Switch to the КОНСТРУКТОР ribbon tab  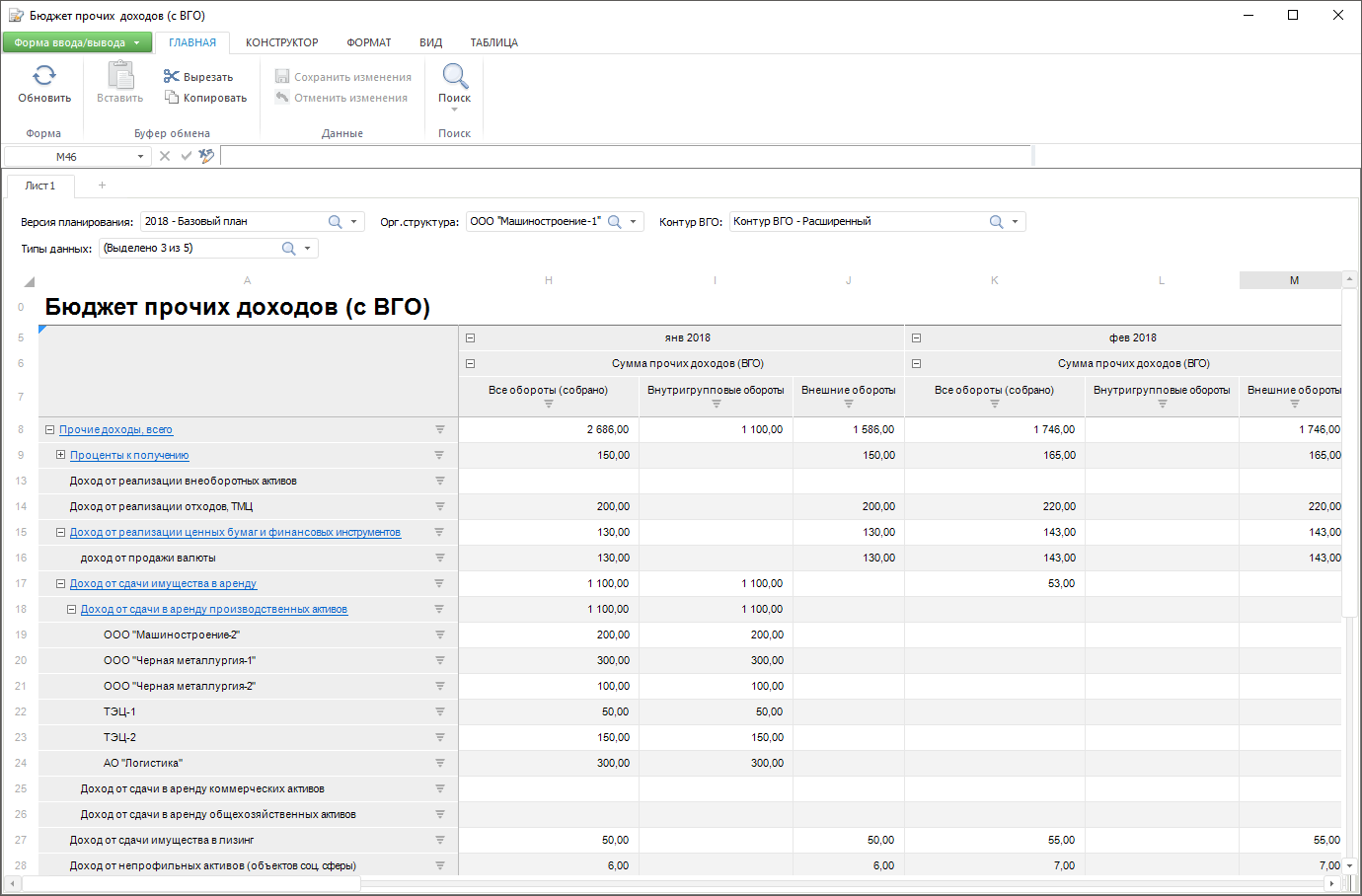click(x=281, y=42)
